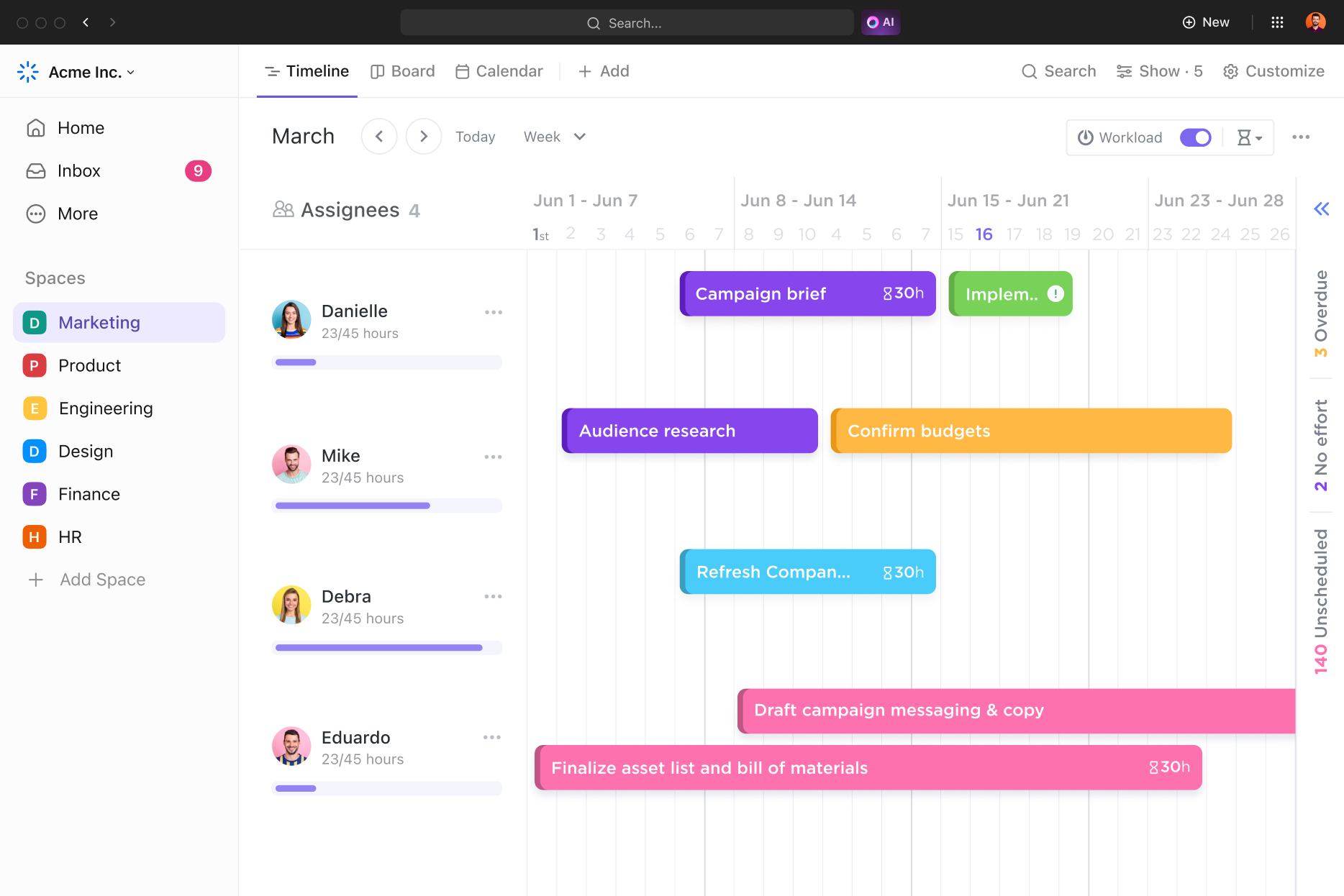1344x896 pixels.
Task: Click Mike's workload progress bar
Action: tap(387, 506)
